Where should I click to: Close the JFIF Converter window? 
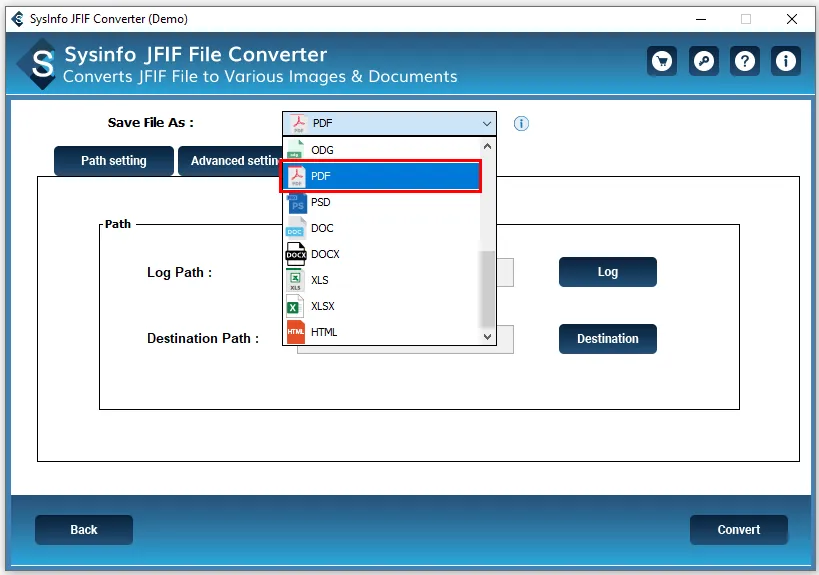tap(792, 19)
